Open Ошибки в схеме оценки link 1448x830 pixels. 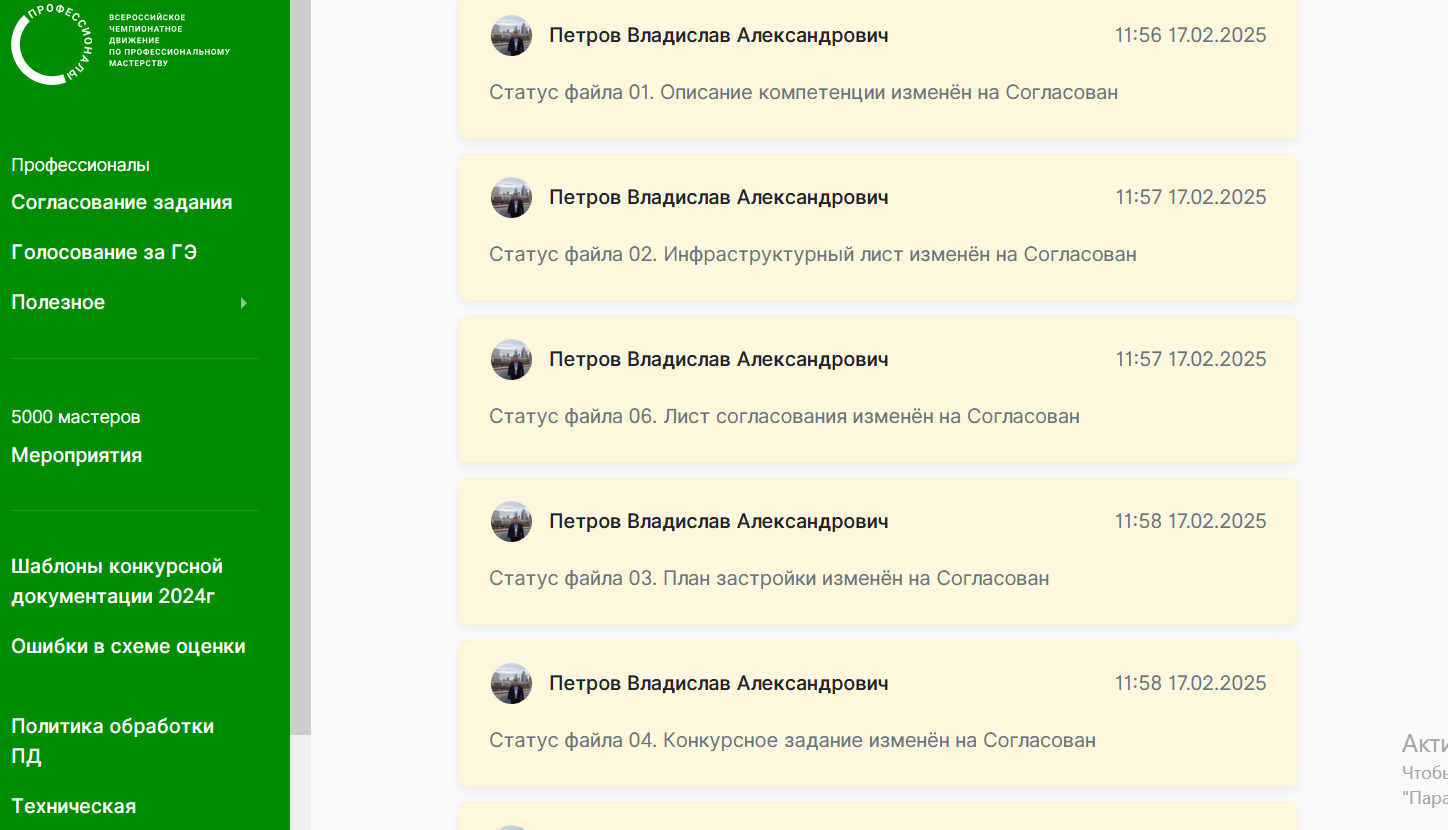128,647
